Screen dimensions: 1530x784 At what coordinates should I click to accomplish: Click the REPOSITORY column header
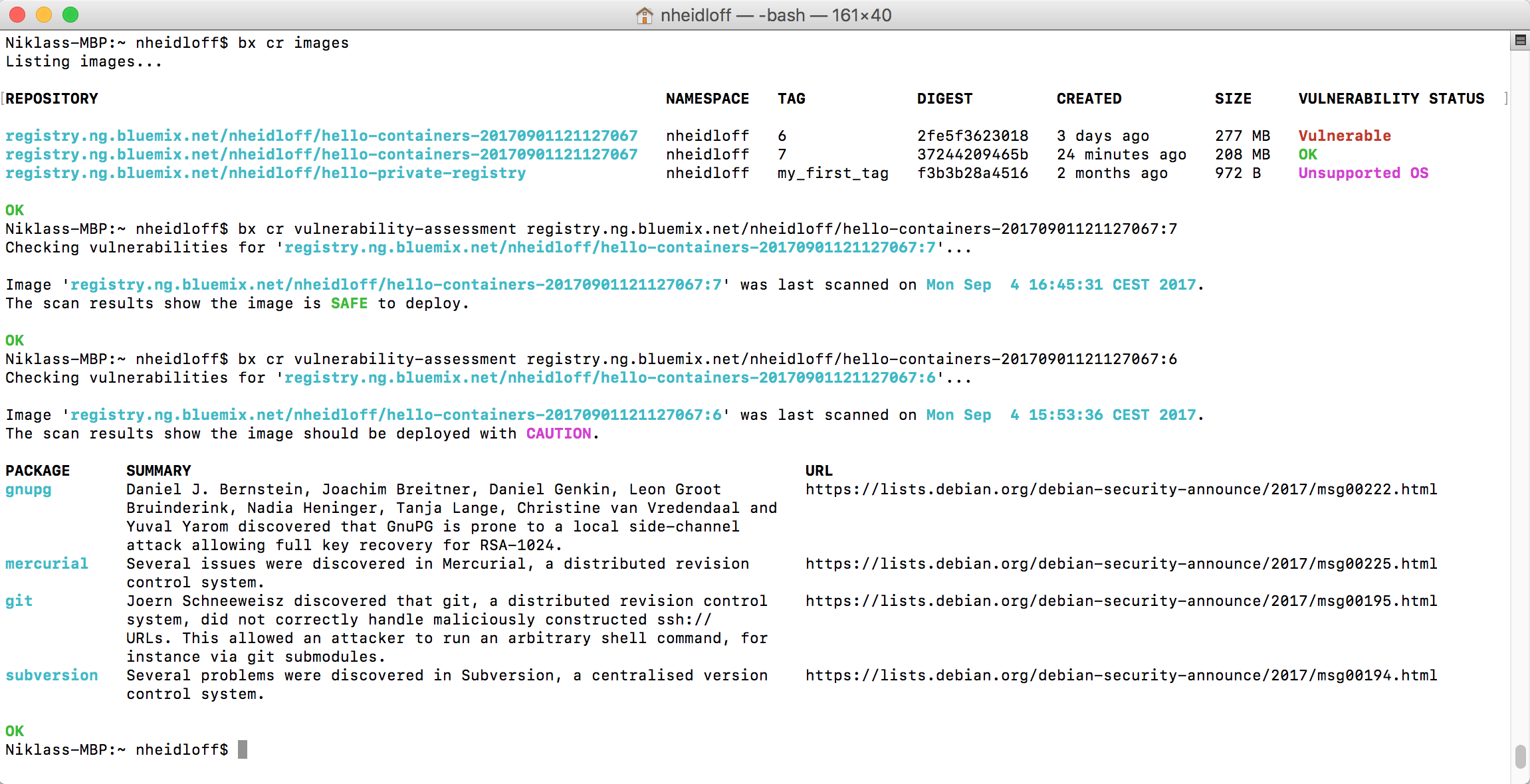coord(52,98)
